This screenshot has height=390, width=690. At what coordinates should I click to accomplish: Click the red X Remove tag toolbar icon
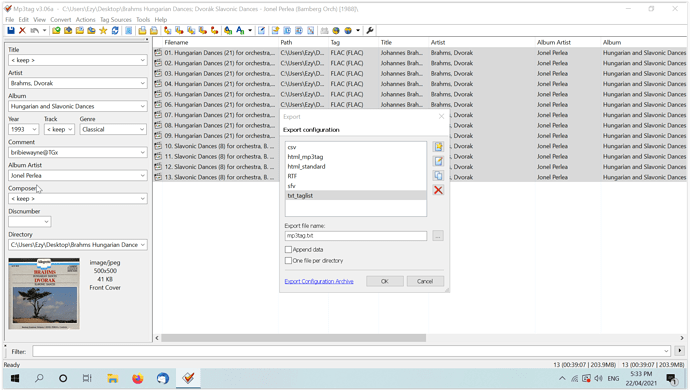pyautogui.click(x=22, y=30)
